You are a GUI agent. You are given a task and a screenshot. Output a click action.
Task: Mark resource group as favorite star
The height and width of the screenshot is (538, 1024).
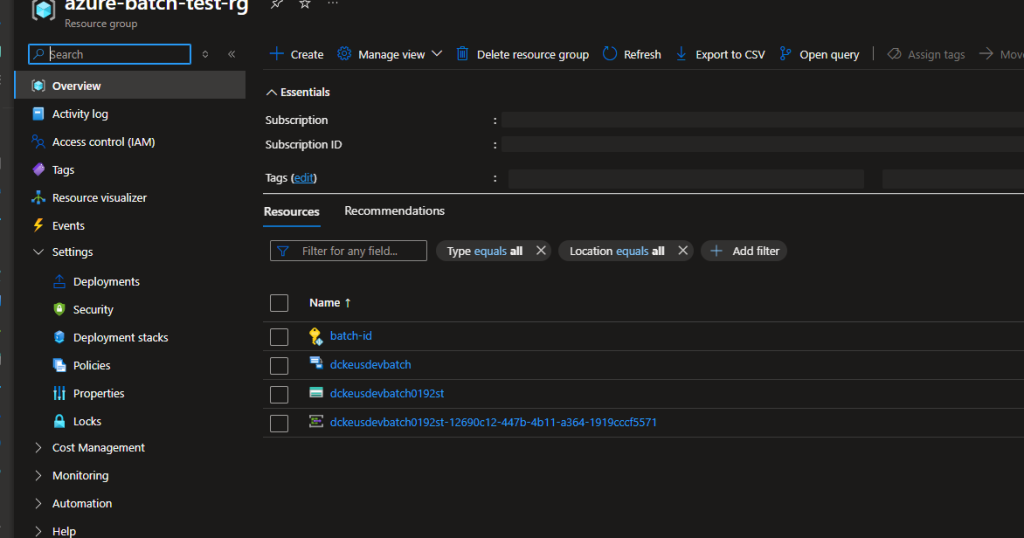[305, 4]
